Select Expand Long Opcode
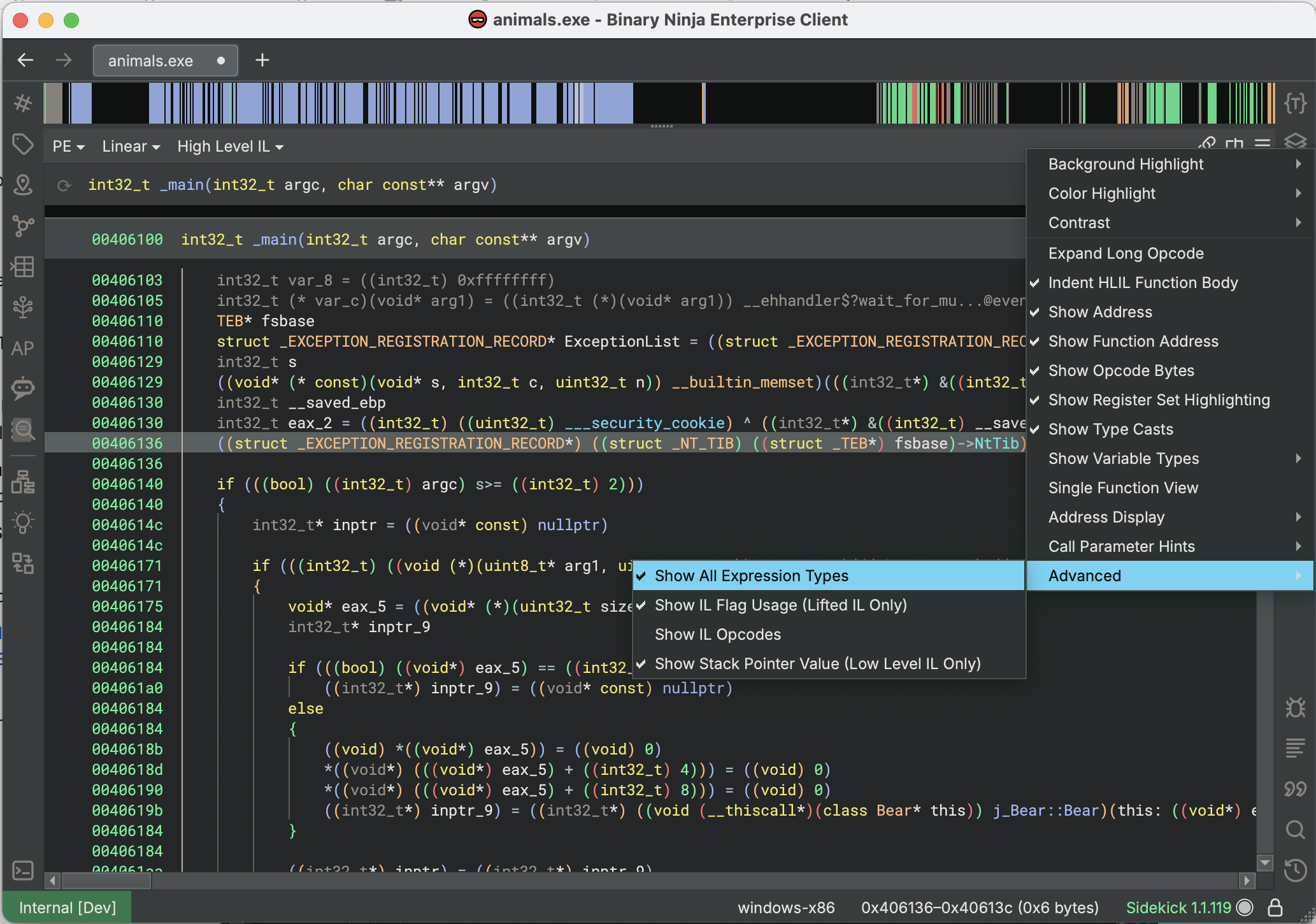 1170,254
